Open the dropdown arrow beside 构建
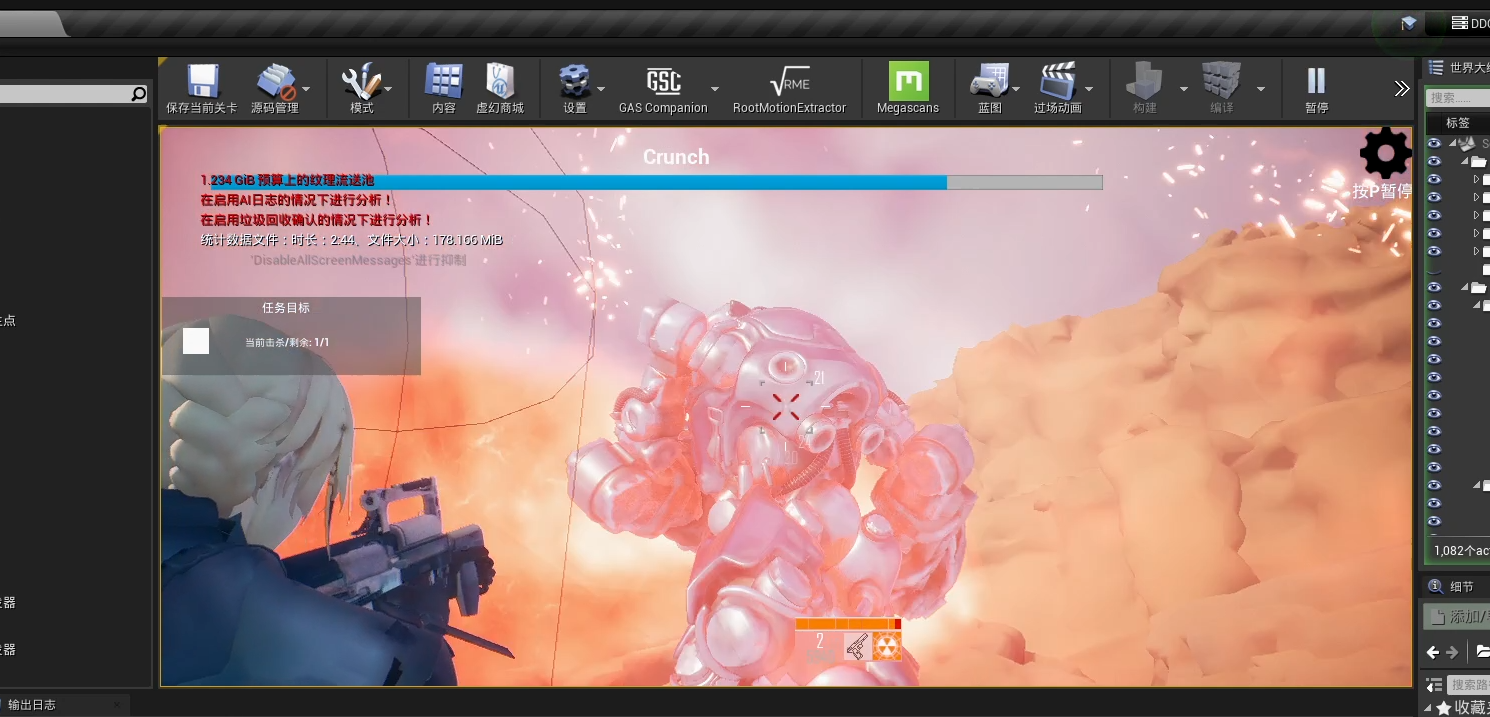Viewport: 1490px width, 717px height. [x=1184, y=88]
